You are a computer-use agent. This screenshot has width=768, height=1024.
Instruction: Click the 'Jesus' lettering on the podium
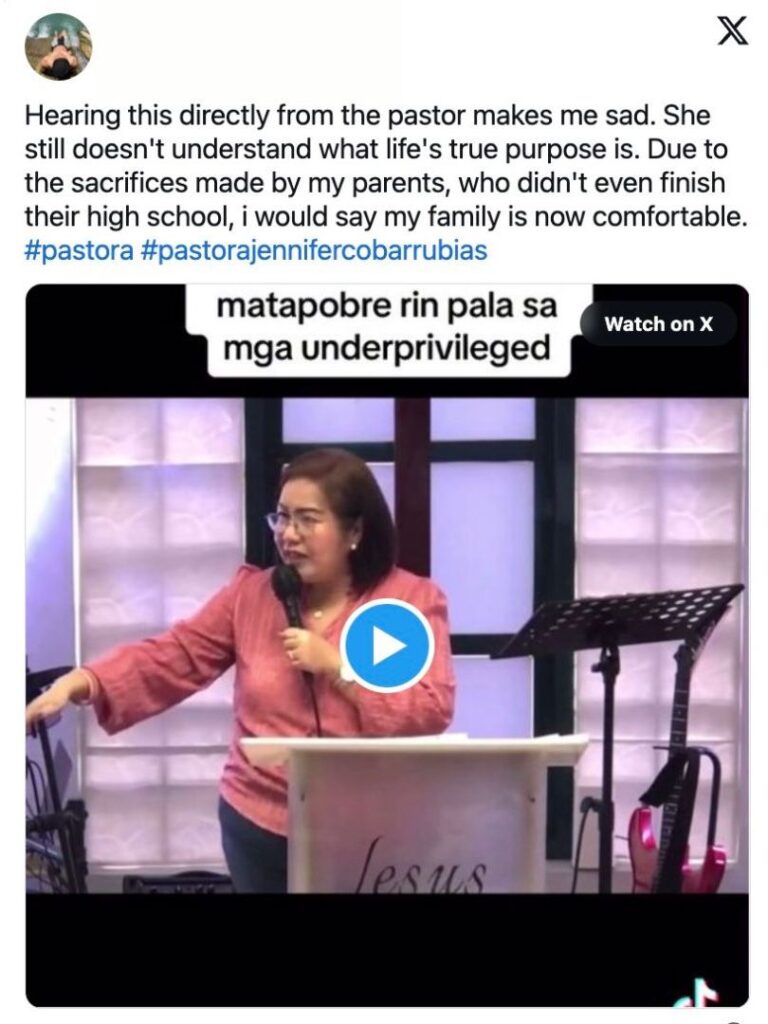[423, 865]
